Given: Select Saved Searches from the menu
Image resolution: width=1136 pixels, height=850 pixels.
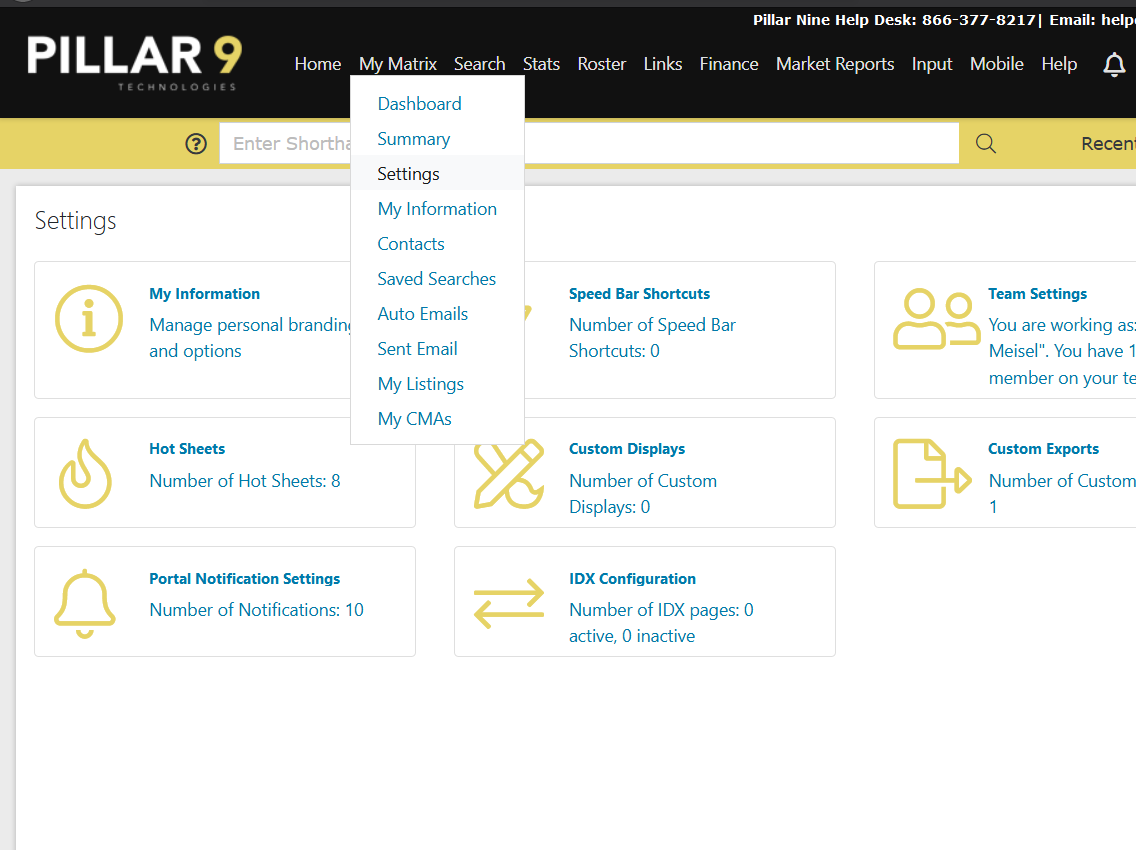Looking at the screenshot, I should coord(436,278).
